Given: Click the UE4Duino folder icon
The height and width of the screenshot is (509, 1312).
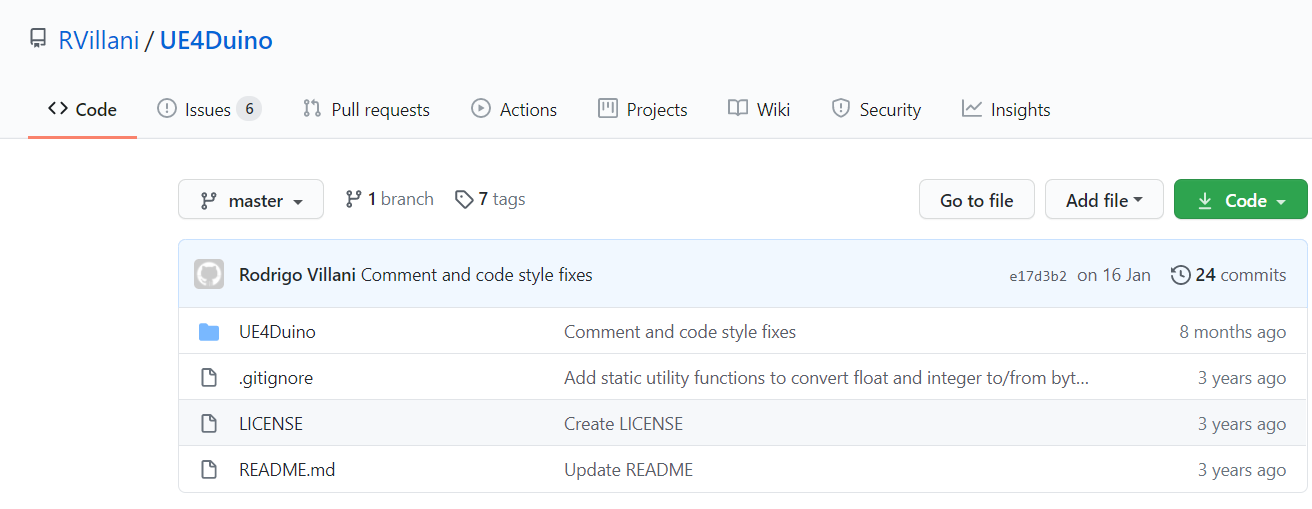Looking at the screenshot, I should [x=209, y=332].
